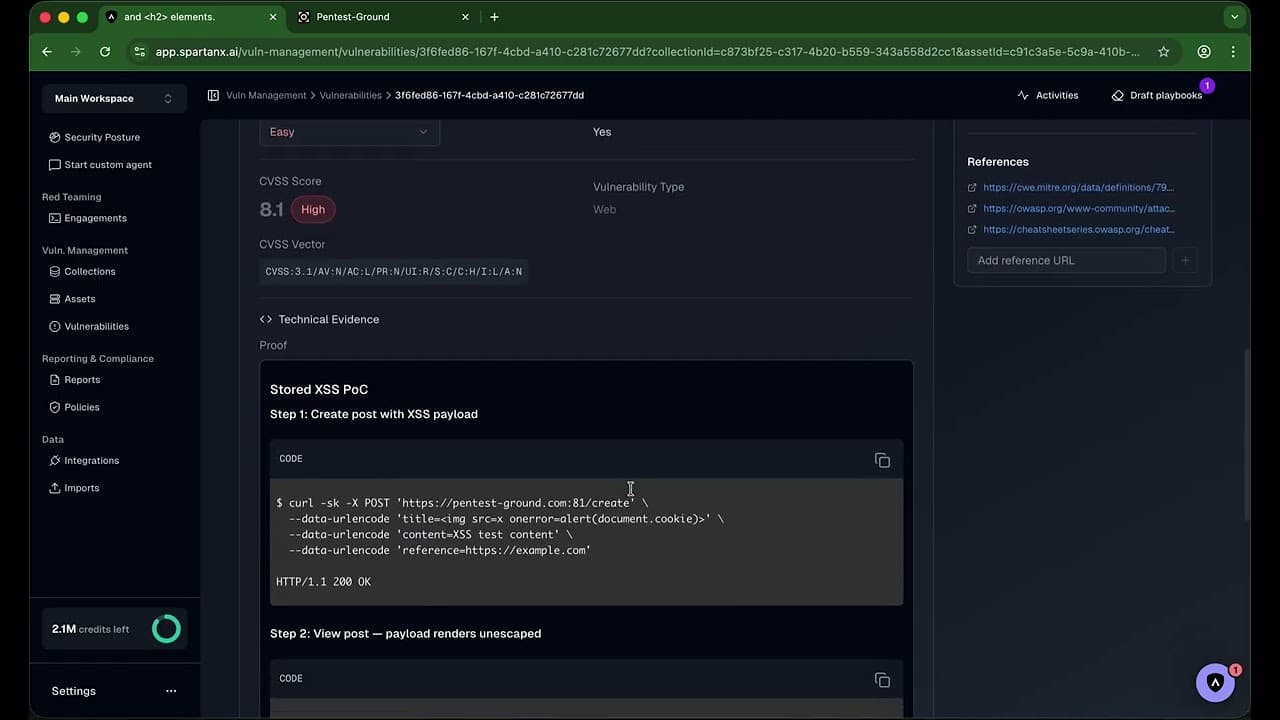Click the Vulnerabilities breadcrumb link
The height and width of the screenshot is (720, 1280).
pyautogui.click(x=350, y=95)
